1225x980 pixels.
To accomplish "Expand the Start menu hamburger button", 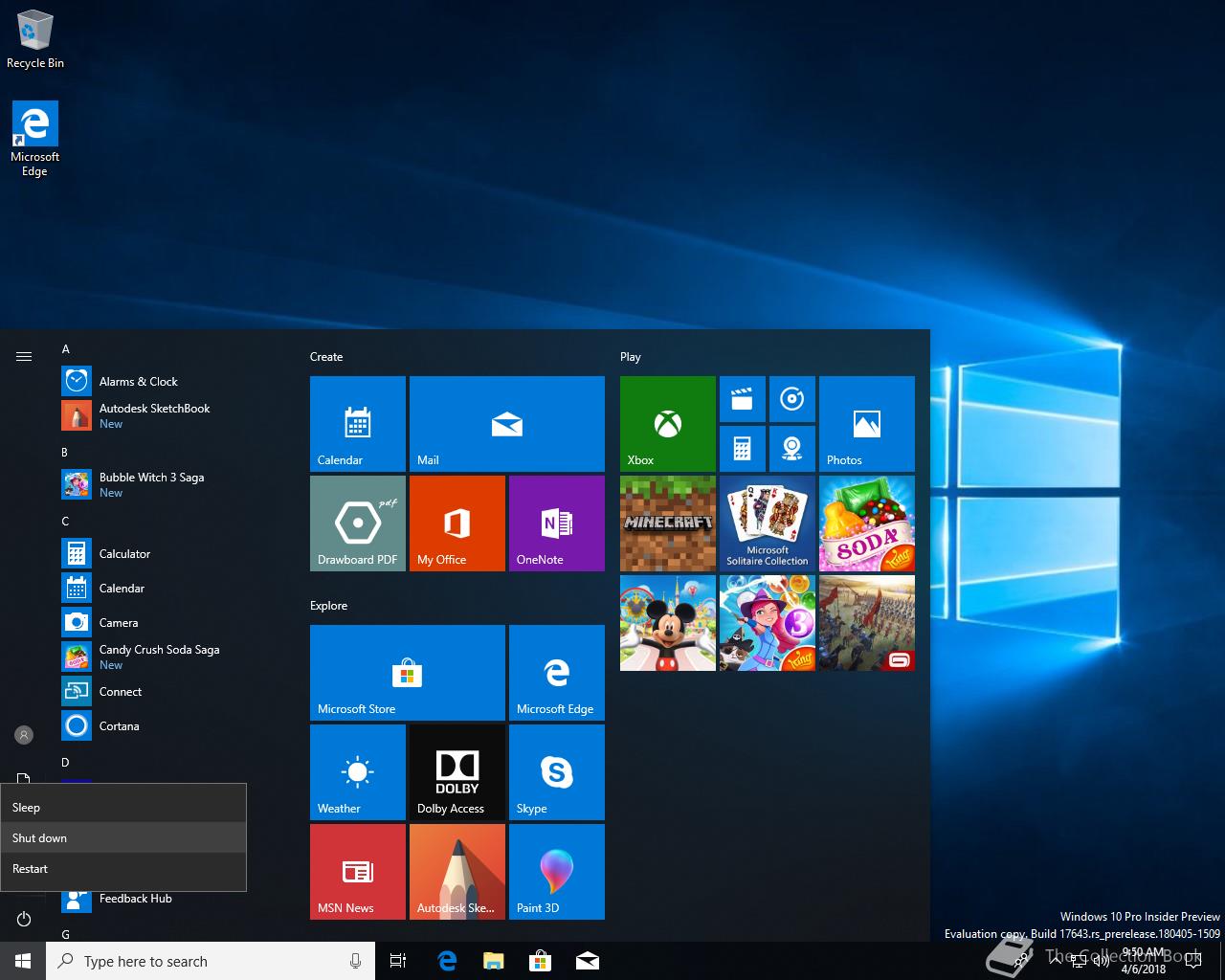I will (24, 357).
